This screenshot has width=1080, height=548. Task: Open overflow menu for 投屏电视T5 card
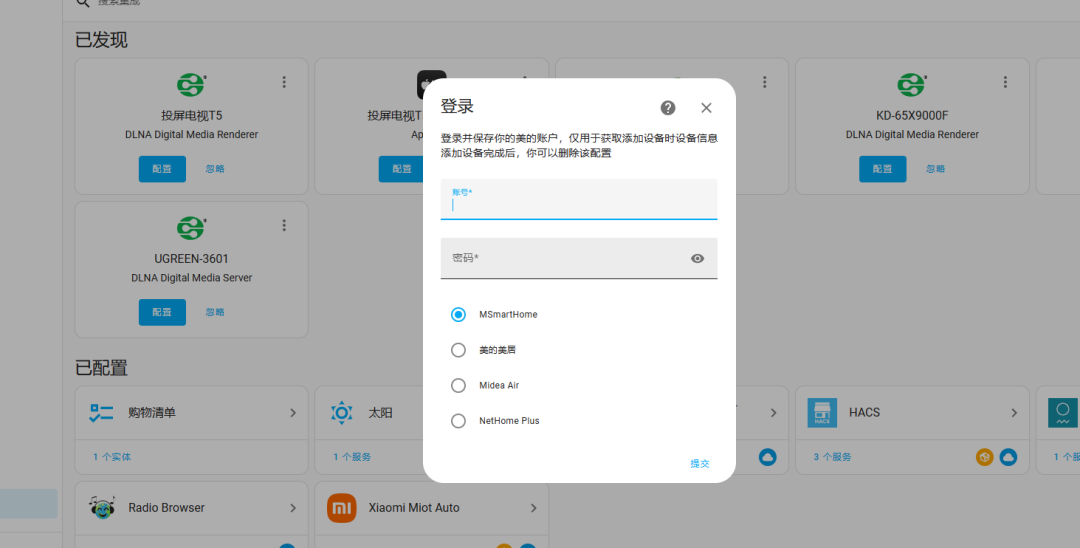[284, 82]
